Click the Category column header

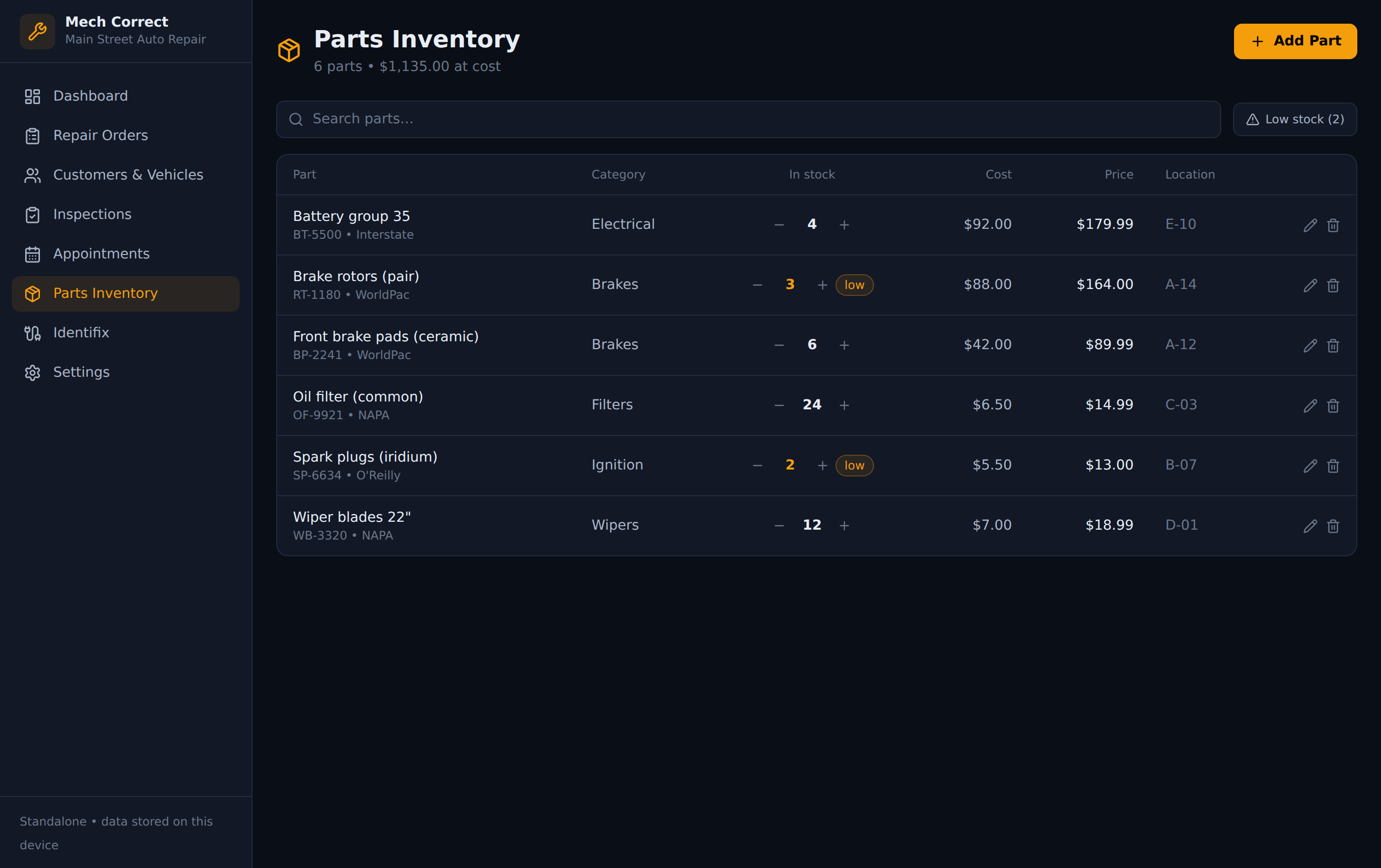618,174
